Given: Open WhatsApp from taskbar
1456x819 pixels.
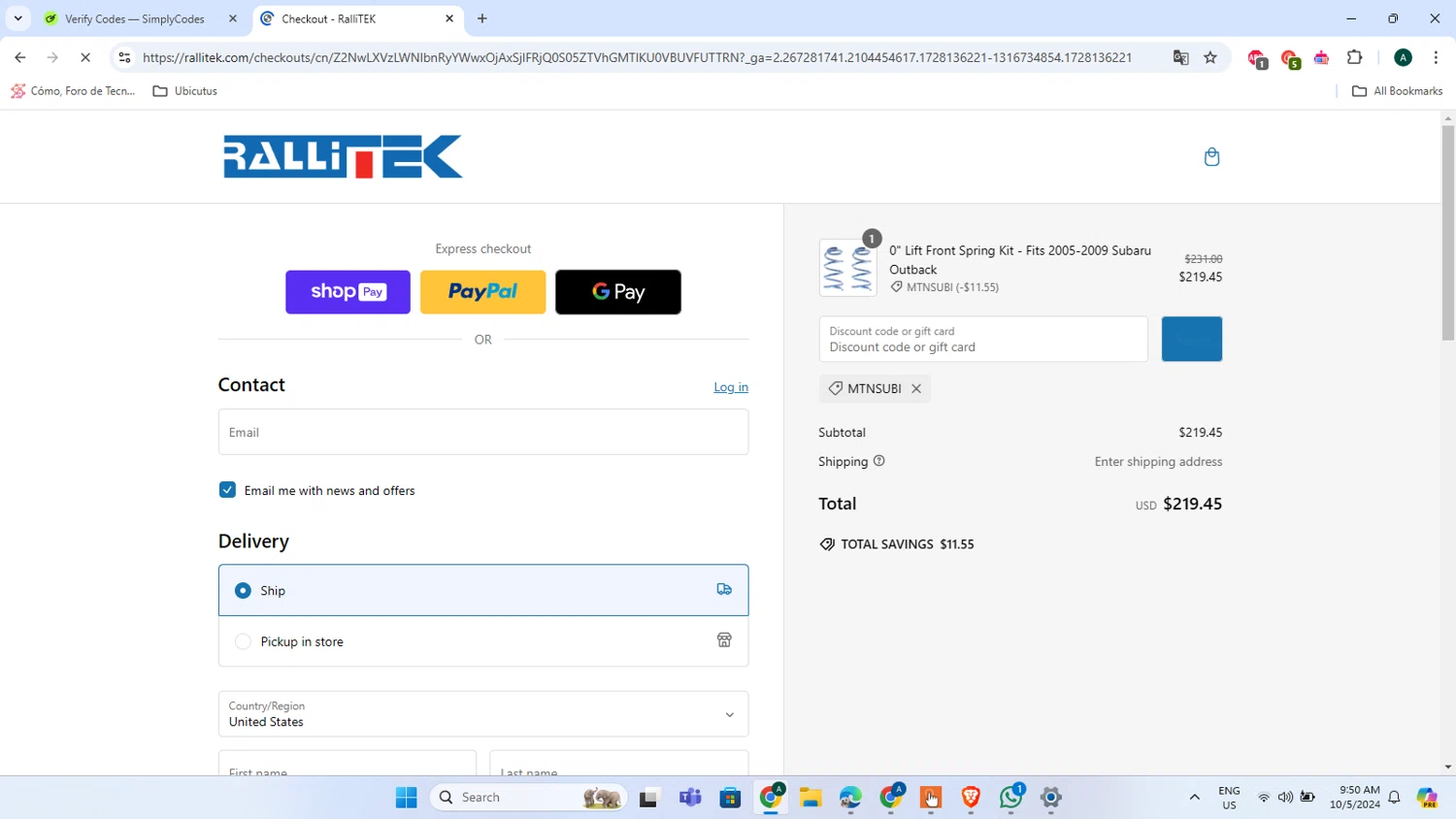Looking at the screenshot, I should coord(1010,798).
